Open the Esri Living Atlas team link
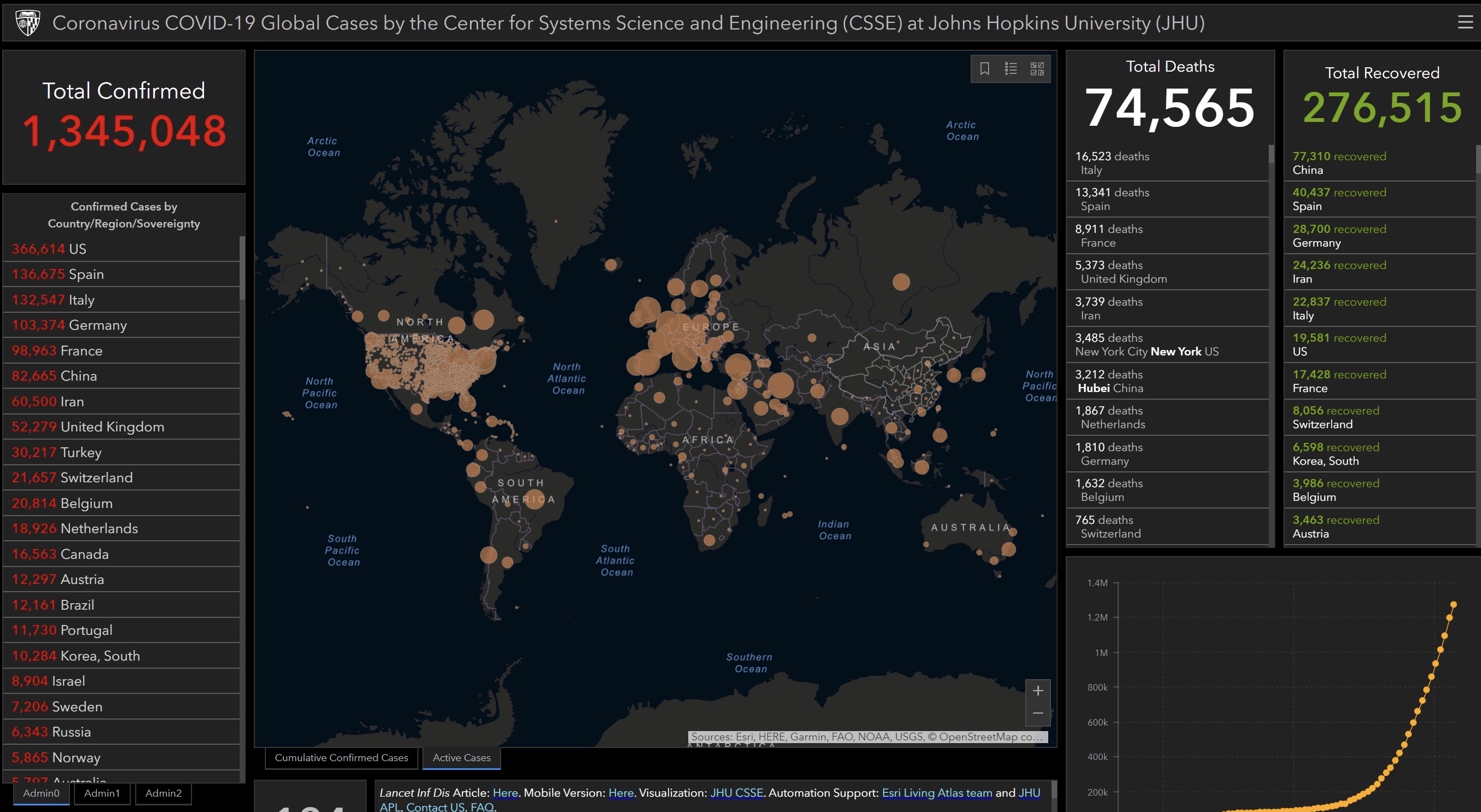The image size is (1481, 812). (x=937, y=792)
